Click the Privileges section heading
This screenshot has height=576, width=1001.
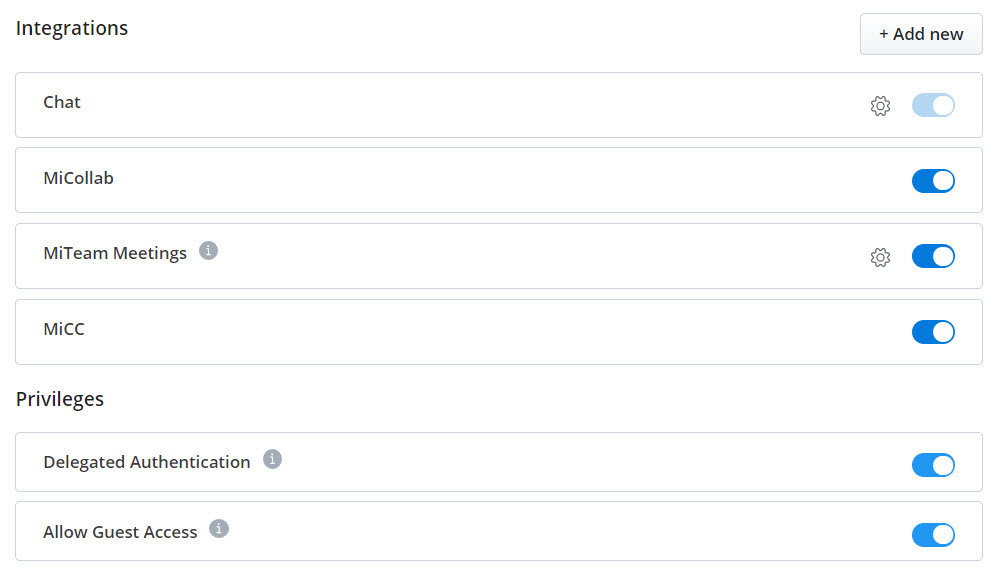pos(60,399)
